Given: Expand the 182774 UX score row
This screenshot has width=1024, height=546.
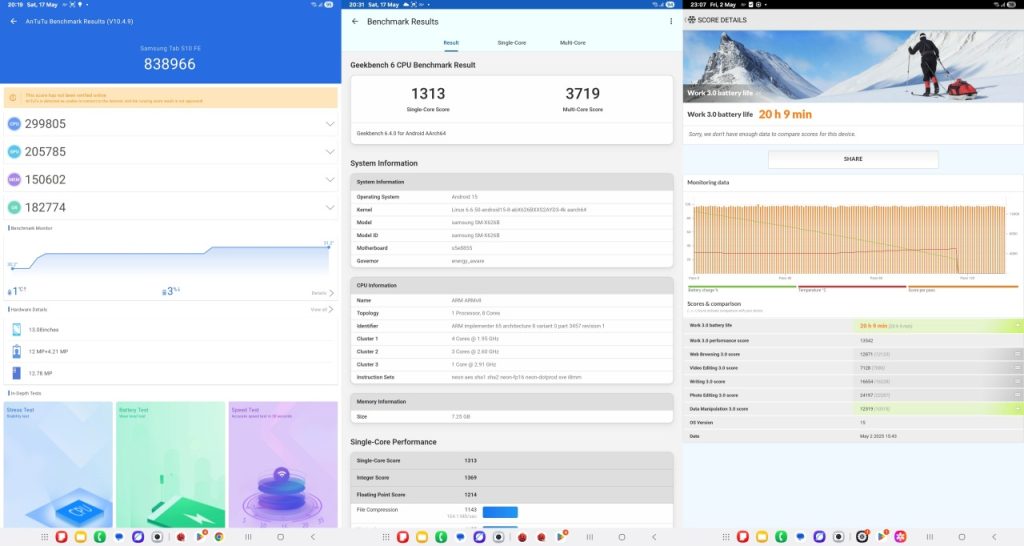Looking at the screenshot, I should (330, 207).
